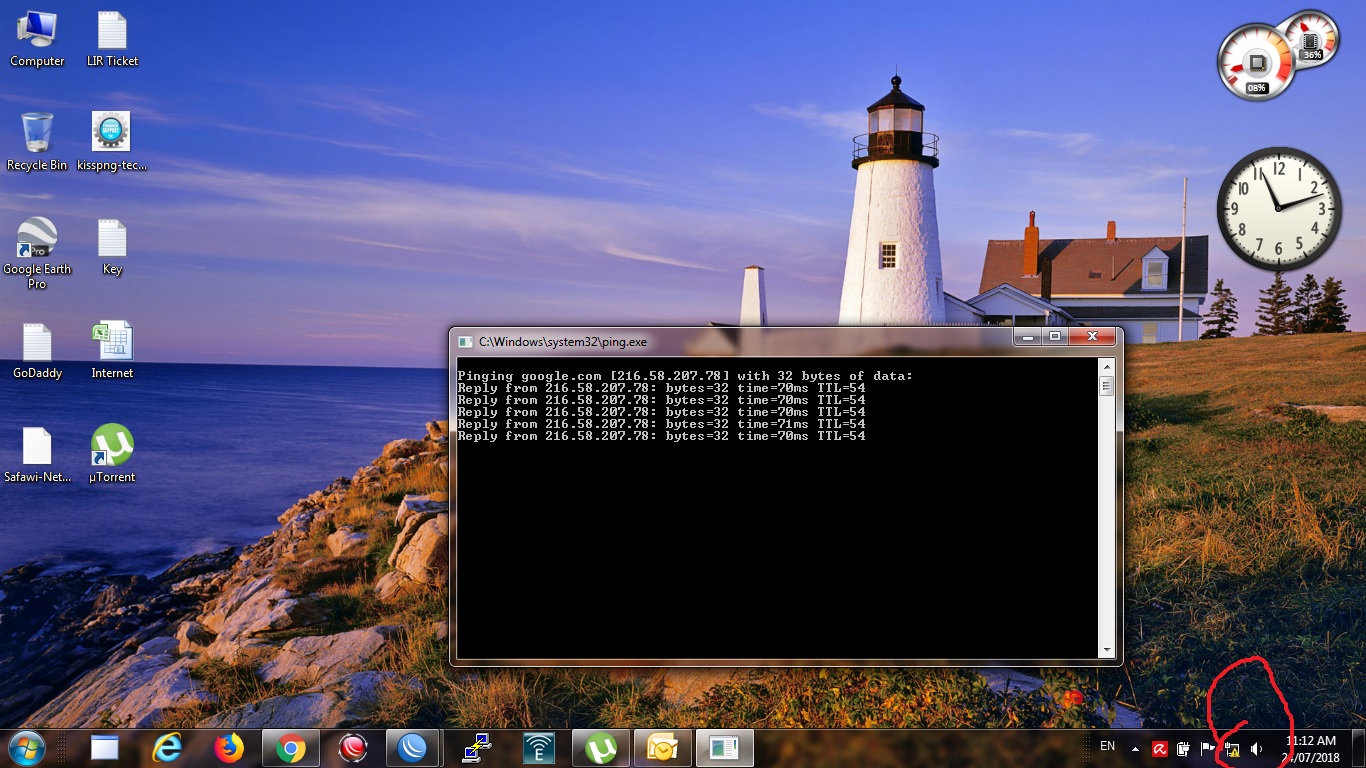
Task: Switch to µTorrent in the taskbar
Action: point(601,748)
